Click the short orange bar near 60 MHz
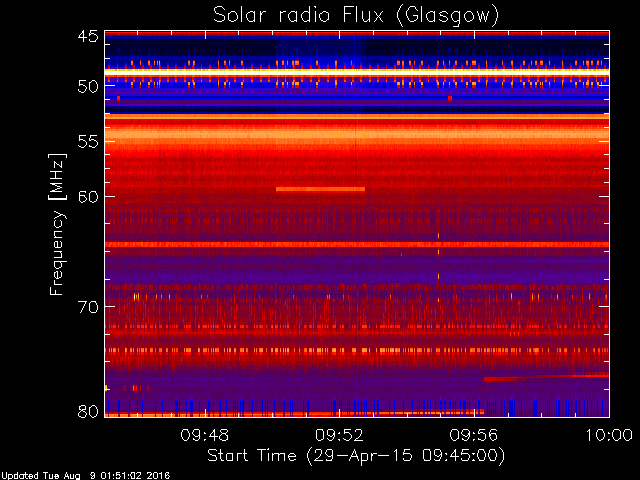This screenshot has height=480, width=640. tap(320, 189)
